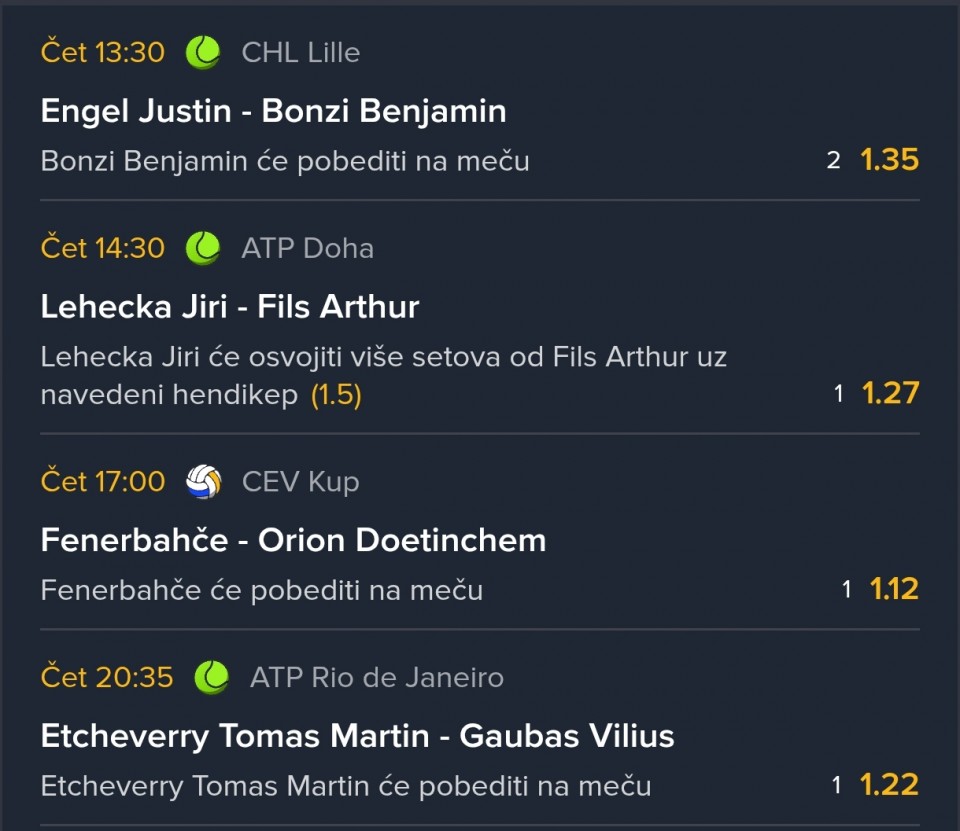Click the tennis ball icon beside CHL Lille

(x=203, y=52)
